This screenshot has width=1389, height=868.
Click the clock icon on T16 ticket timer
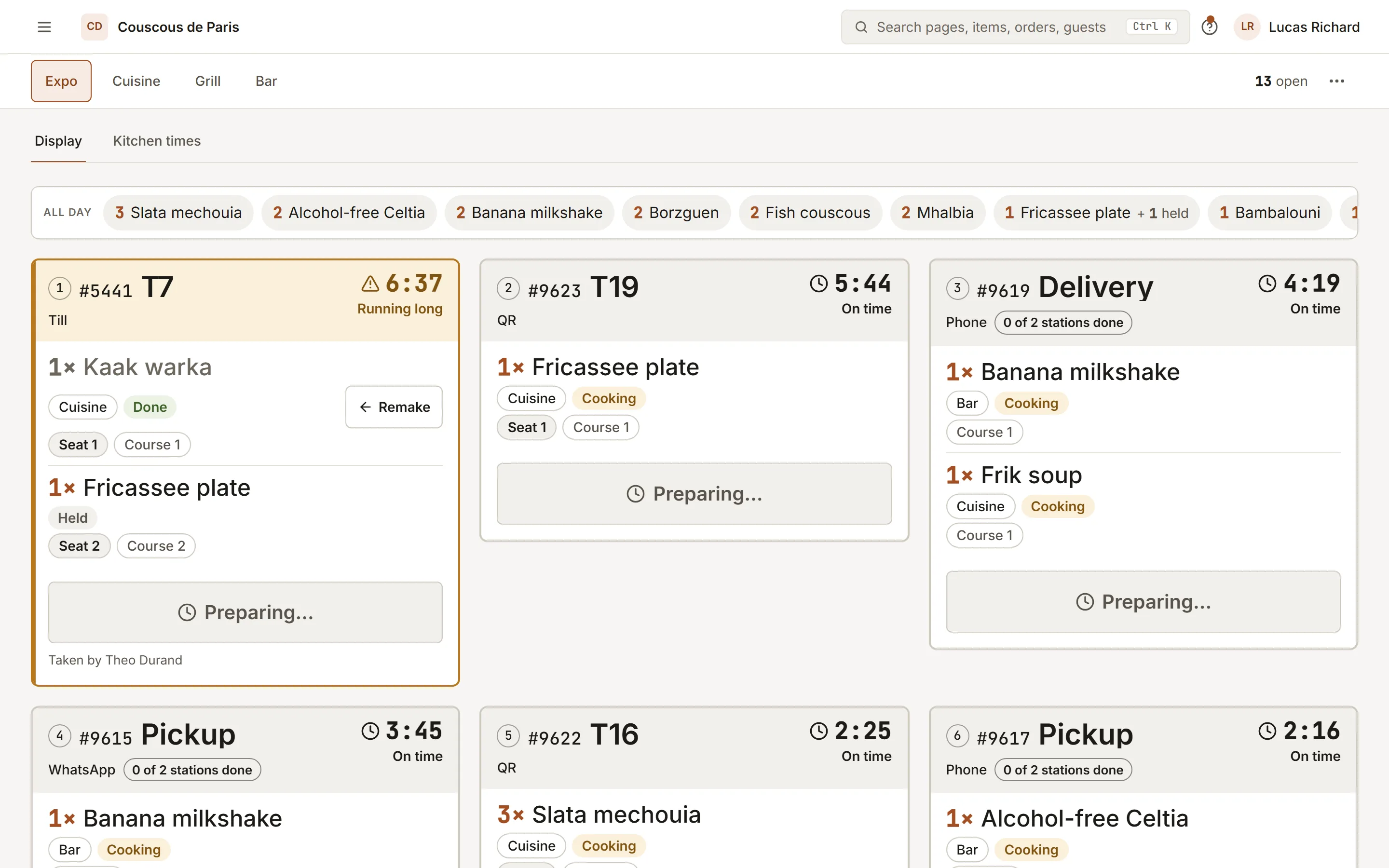(818, 731)
